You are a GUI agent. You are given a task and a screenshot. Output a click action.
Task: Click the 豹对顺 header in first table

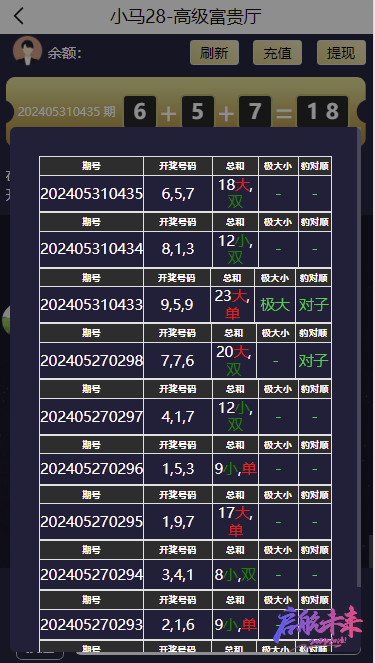(315, 166)
